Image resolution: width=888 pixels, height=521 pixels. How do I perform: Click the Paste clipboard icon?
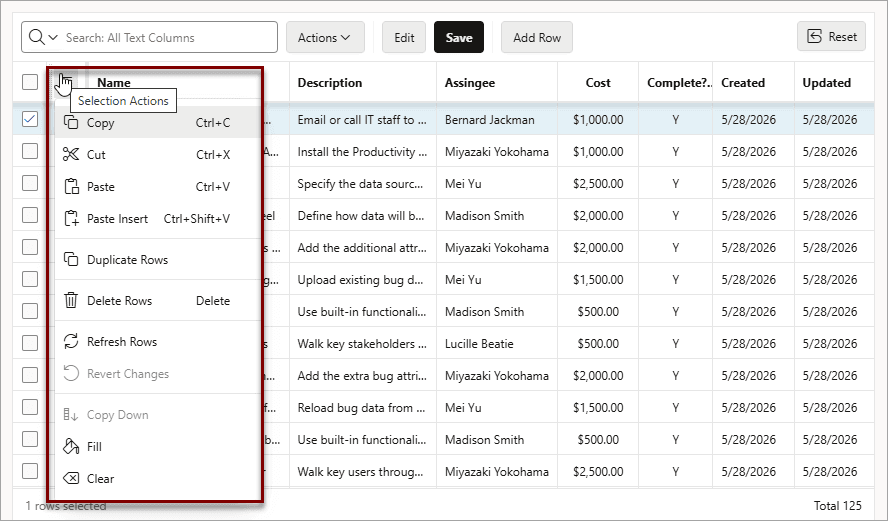click(x=71, y=186)
